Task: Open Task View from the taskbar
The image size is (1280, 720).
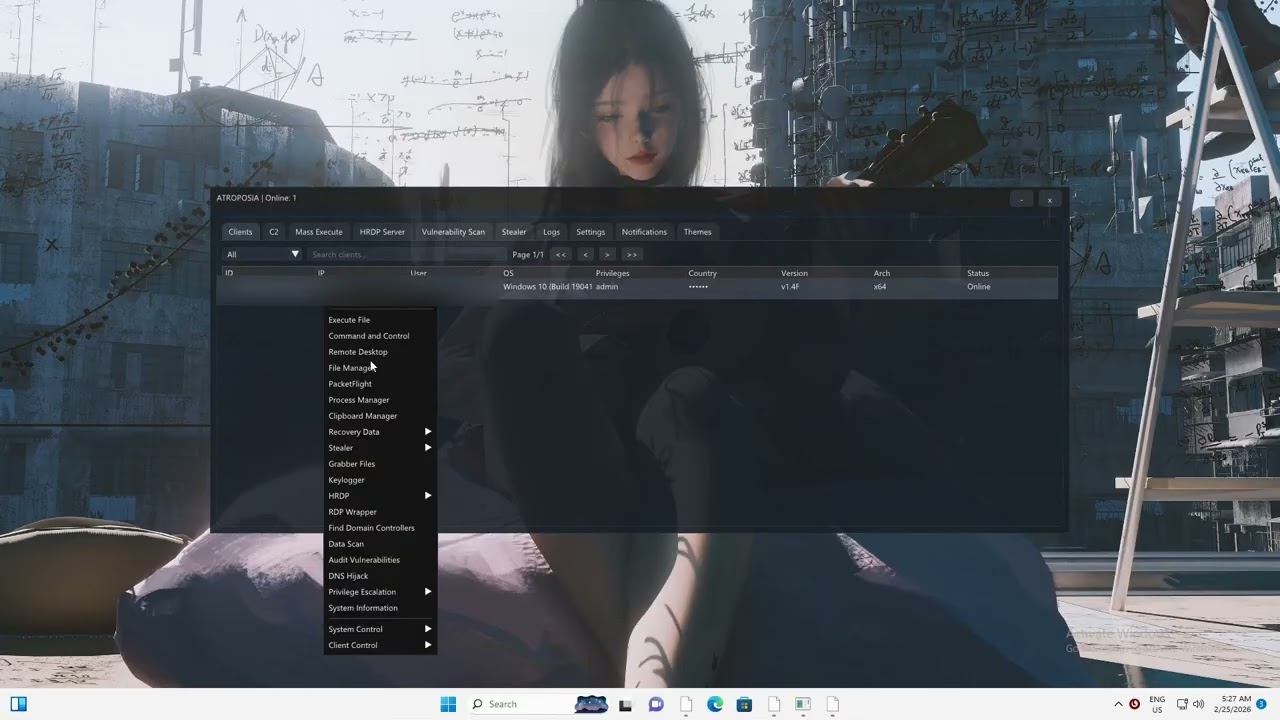Action: (x=626, y=704)
